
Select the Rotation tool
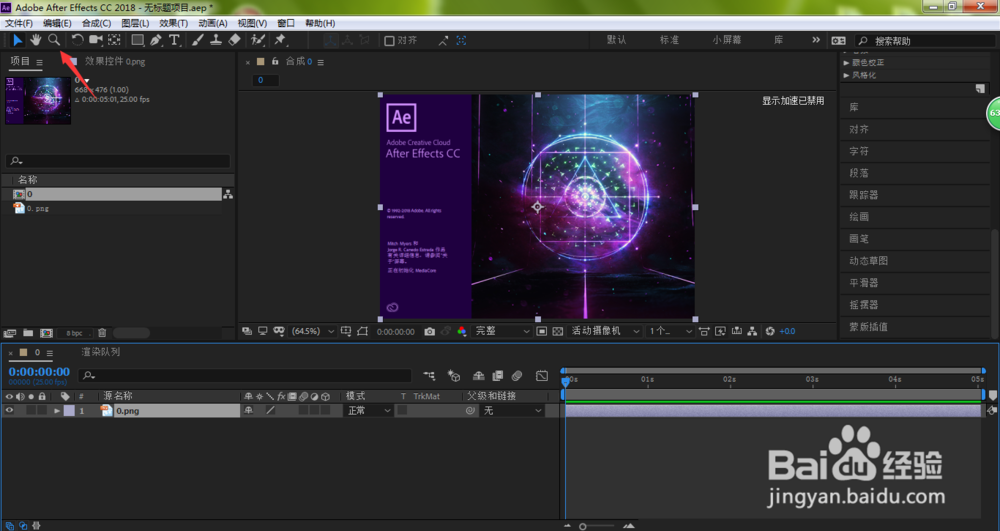coord(77,40)
